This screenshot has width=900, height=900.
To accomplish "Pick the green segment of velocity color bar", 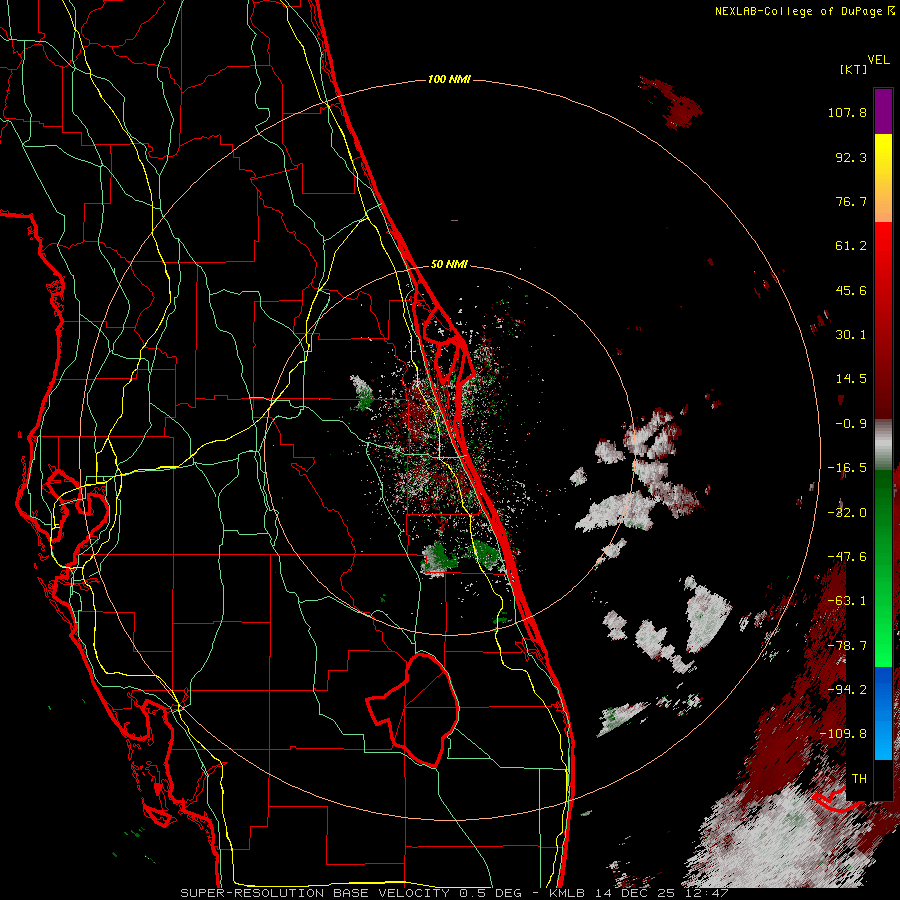I will click(883, 568).
